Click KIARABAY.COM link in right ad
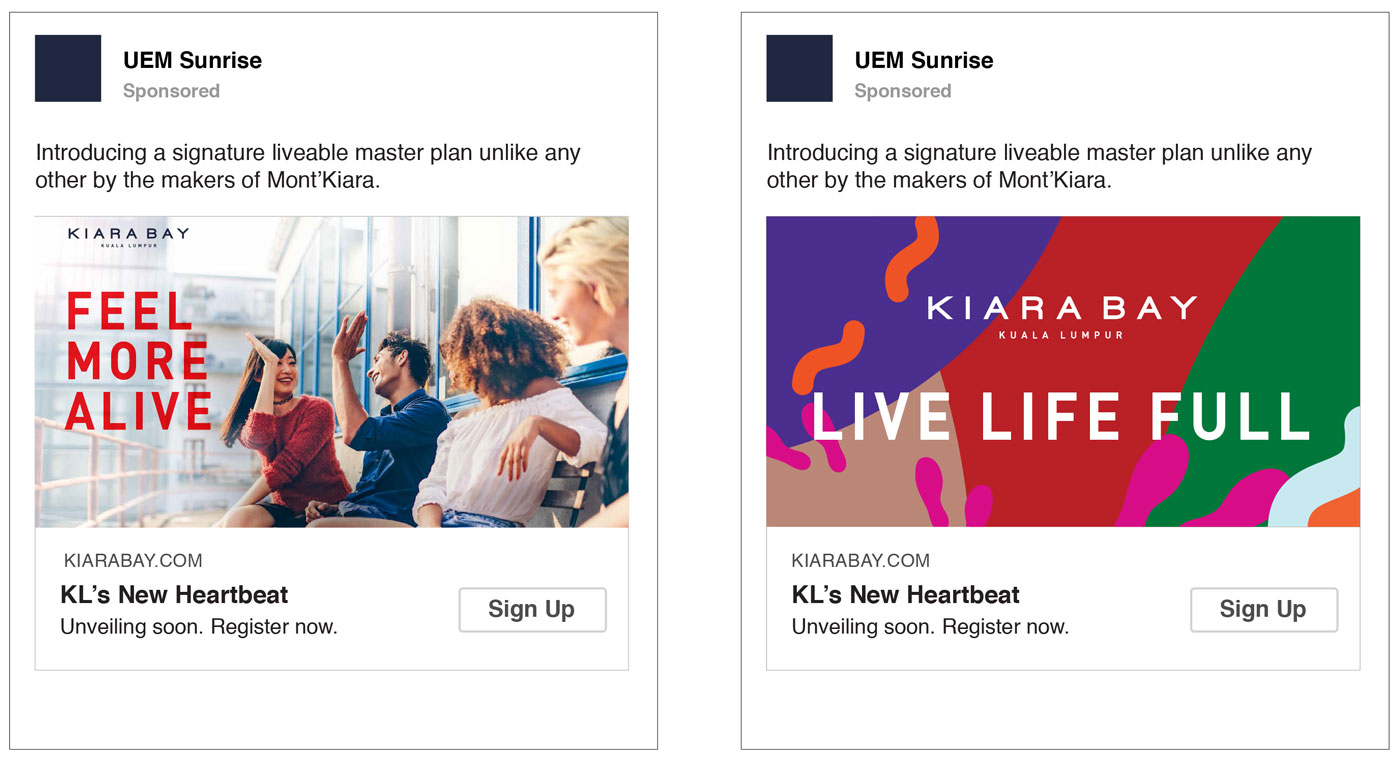The width and height of the screenshot is (1400, 761). [860, 561]
